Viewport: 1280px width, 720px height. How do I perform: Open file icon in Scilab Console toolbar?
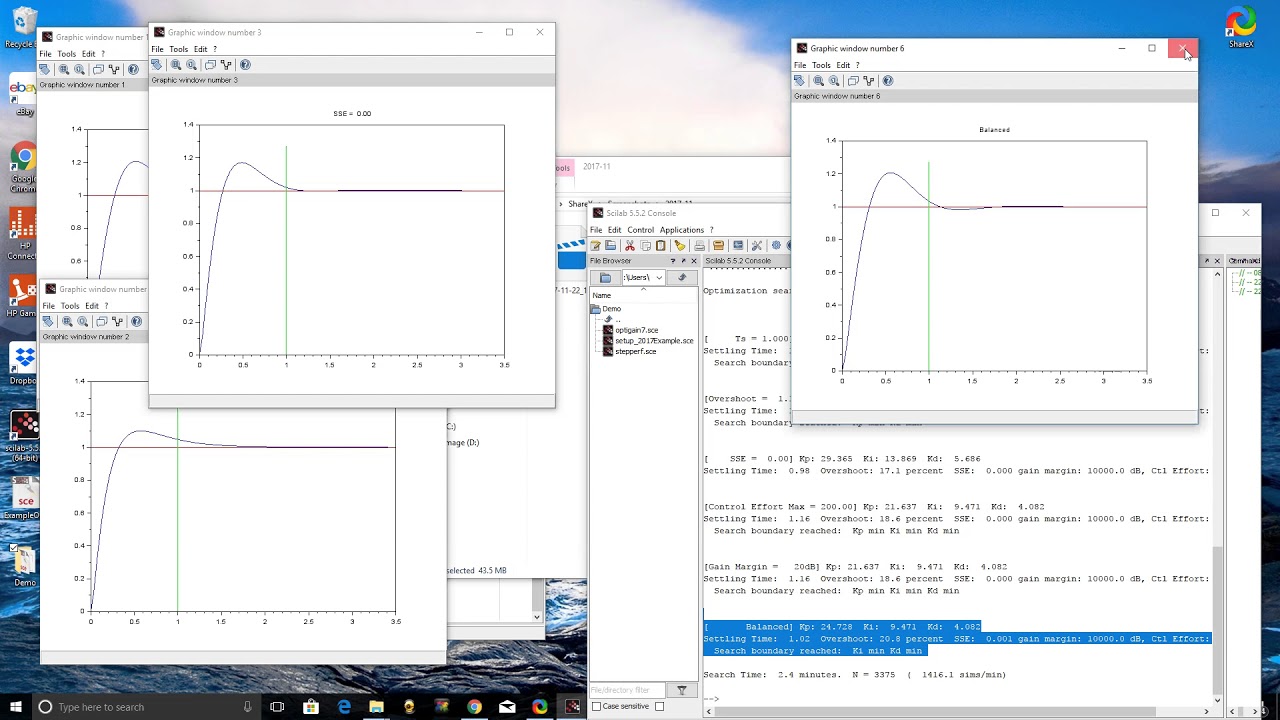(x=610, y=245)
